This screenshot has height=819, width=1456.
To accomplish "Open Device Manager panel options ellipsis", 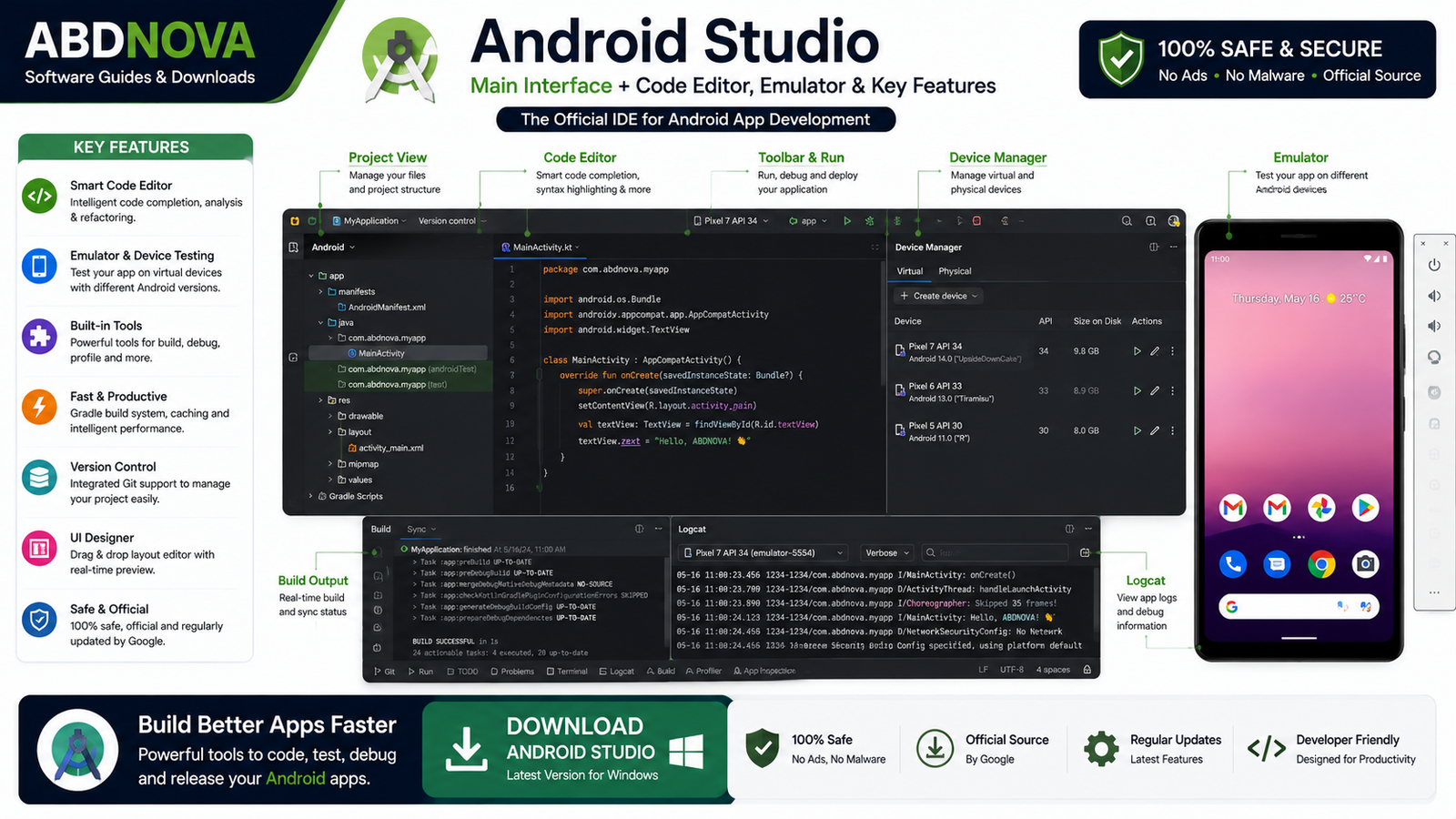I will point(1173,248).
